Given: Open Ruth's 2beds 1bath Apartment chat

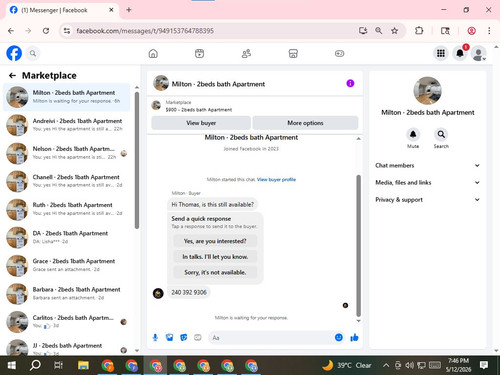Looking at the screenshot, I should pos(67,209).
